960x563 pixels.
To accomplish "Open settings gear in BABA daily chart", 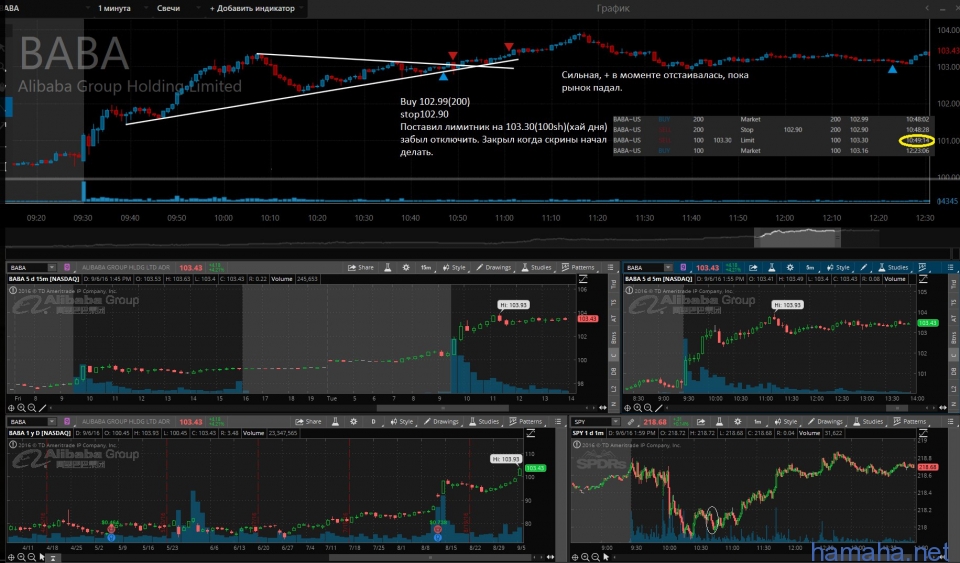I will coord(353,422).
